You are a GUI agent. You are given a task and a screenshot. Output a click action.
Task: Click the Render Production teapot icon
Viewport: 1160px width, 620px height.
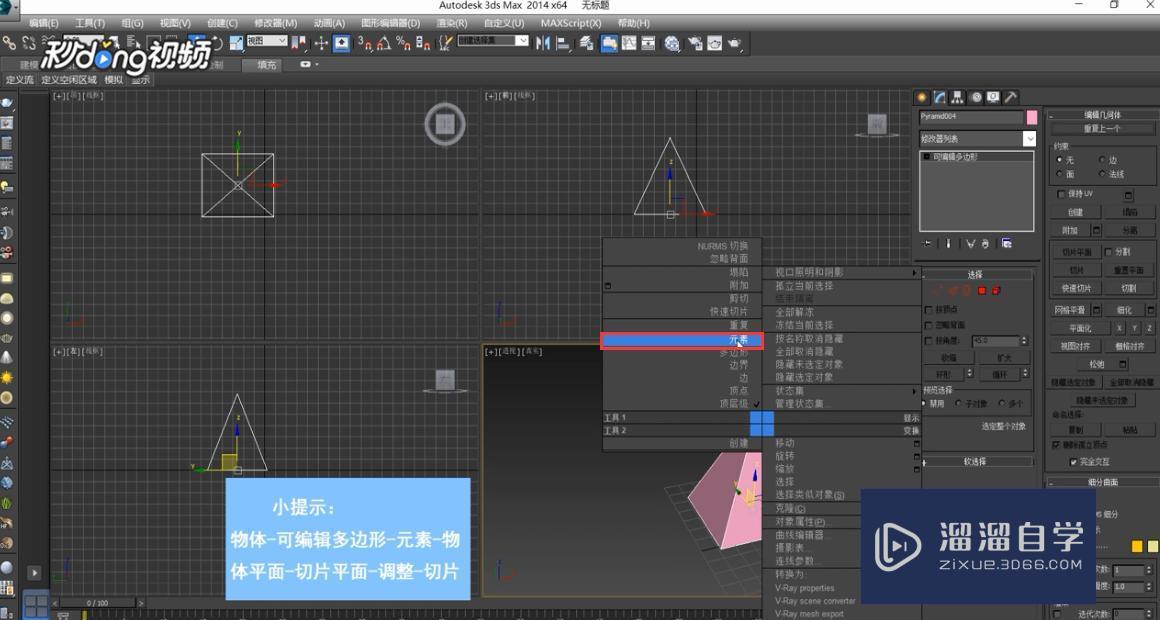coord(733,43)
